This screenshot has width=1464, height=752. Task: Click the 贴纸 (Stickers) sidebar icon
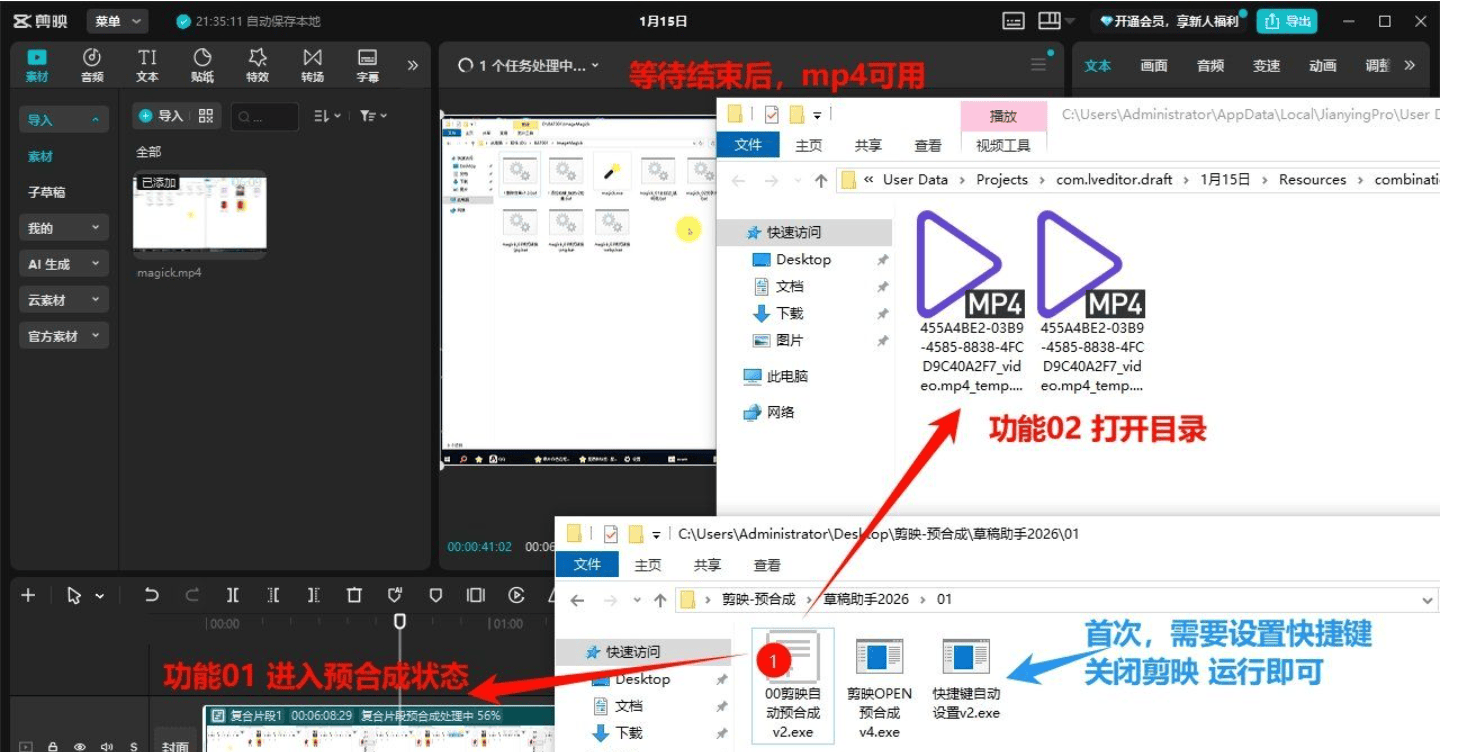coord(203,62)
